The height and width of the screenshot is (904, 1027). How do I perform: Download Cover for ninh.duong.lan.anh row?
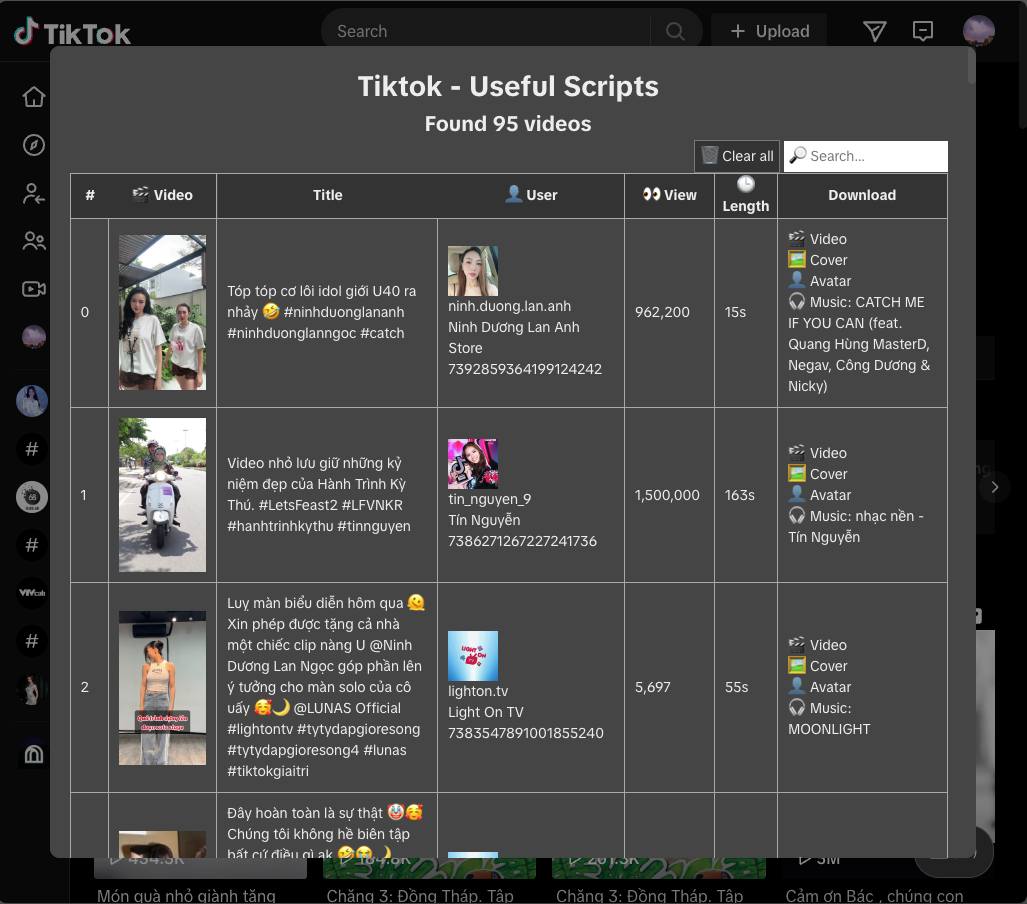817,260
